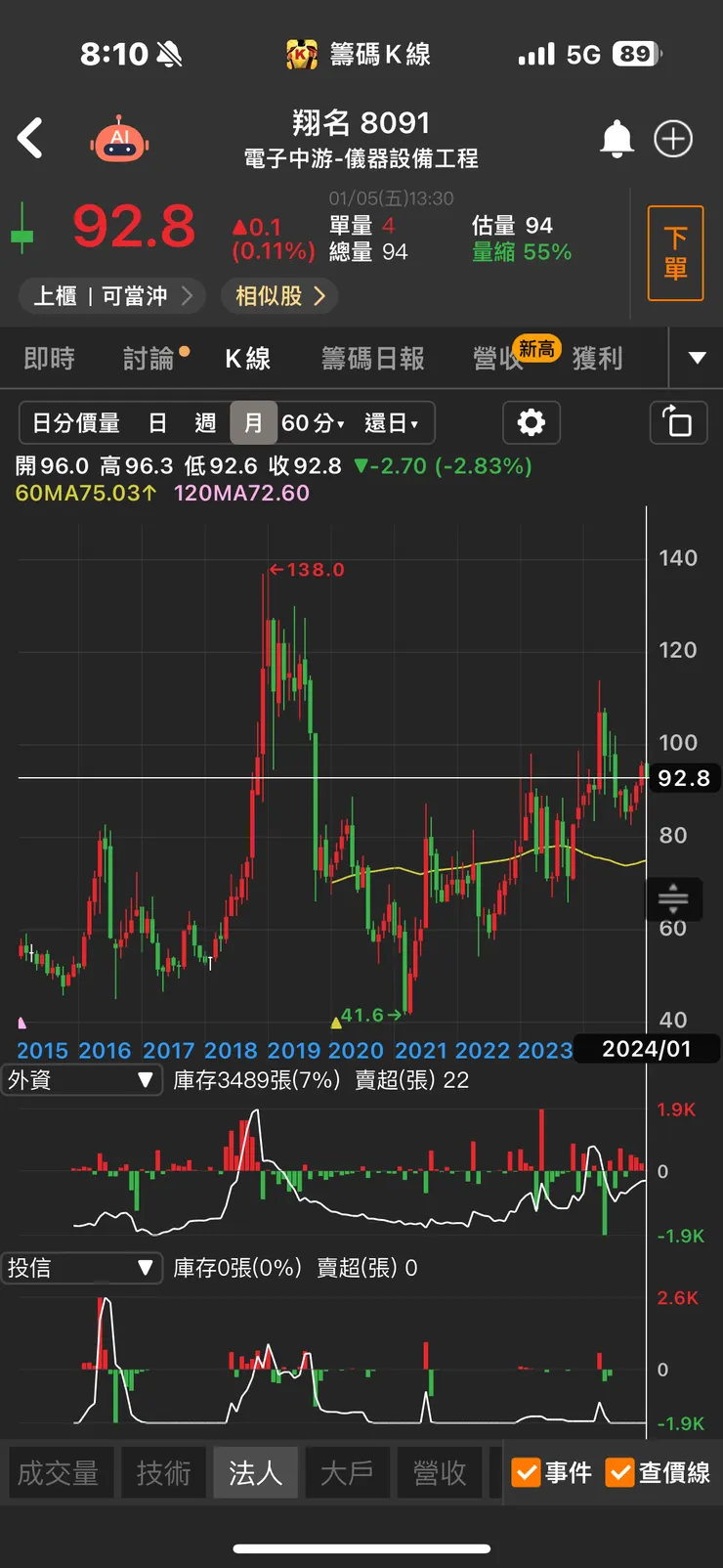Tap the green candle icon beside price
Viewport: 723px width, 1568px height.
22,228
